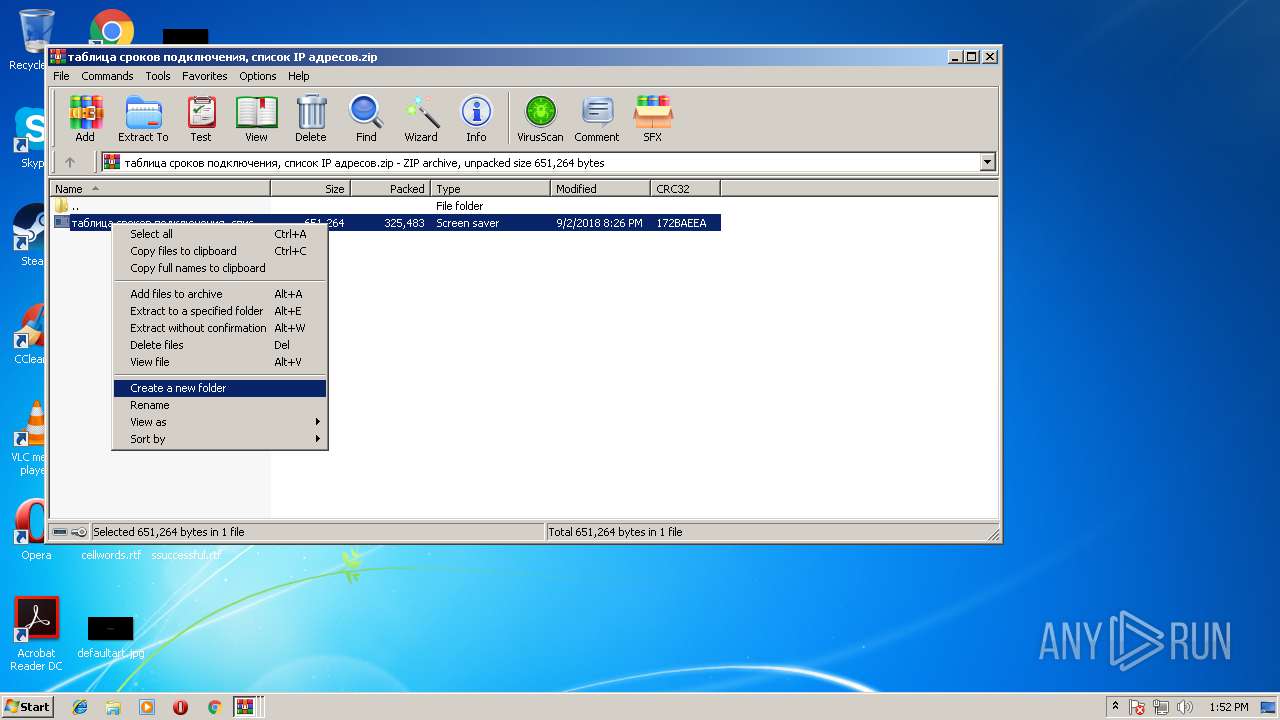Choose Add files to archive
Screen dimensions: 1280x720
click(x=220, y=294)
